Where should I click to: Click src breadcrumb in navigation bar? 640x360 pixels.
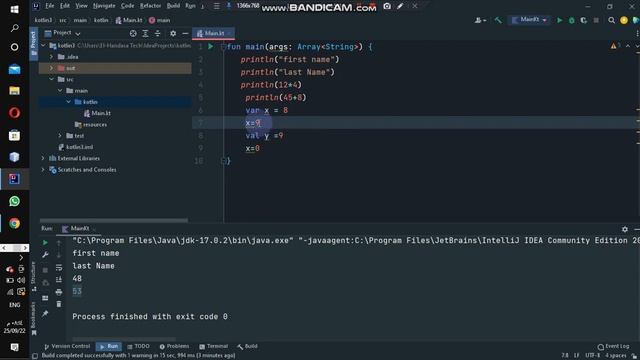63,20
